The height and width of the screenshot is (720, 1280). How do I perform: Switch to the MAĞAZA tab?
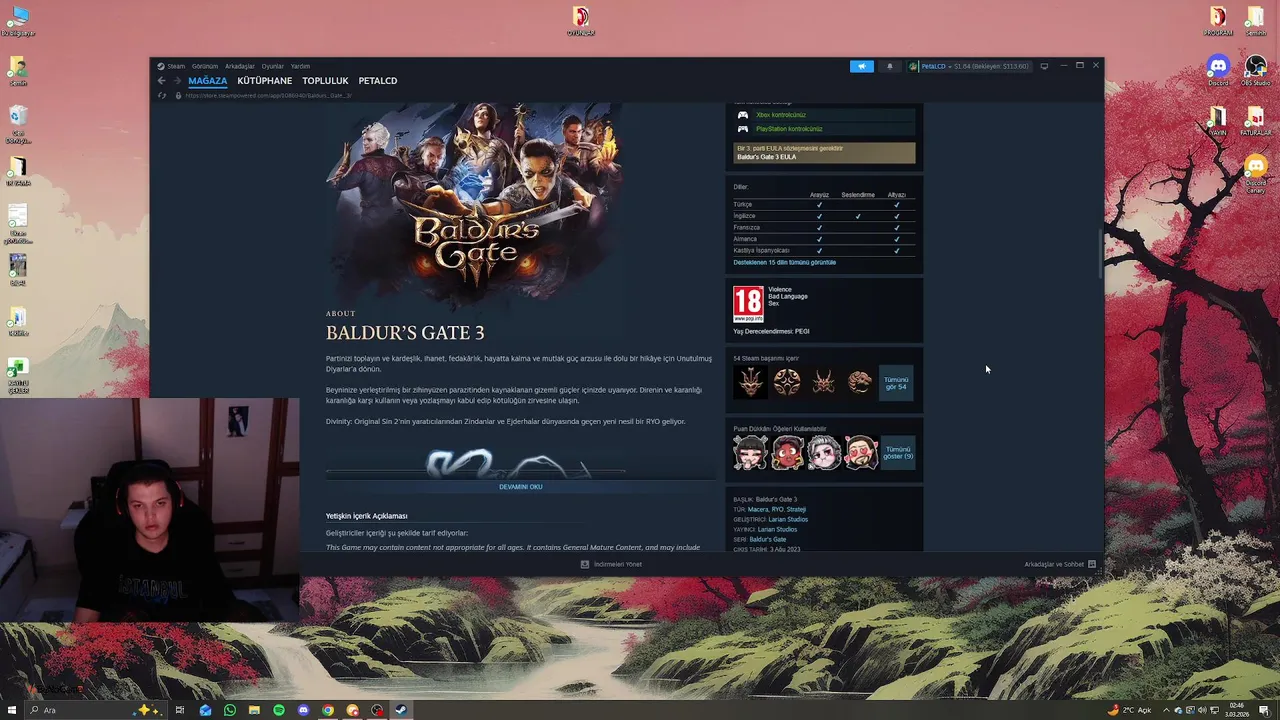point(208,81)
